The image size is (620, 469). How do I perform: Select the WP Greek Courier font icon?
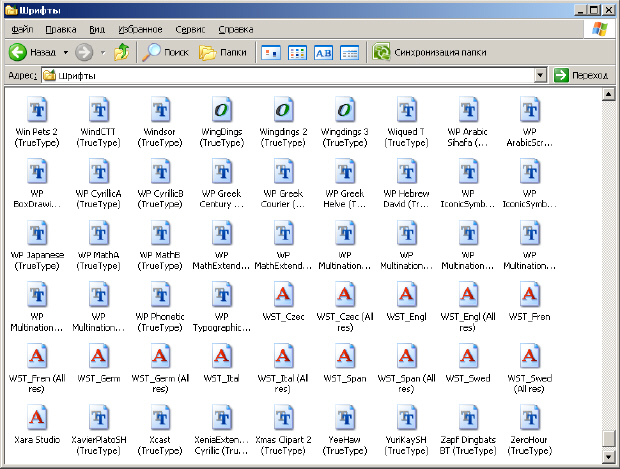click(284, 171)
